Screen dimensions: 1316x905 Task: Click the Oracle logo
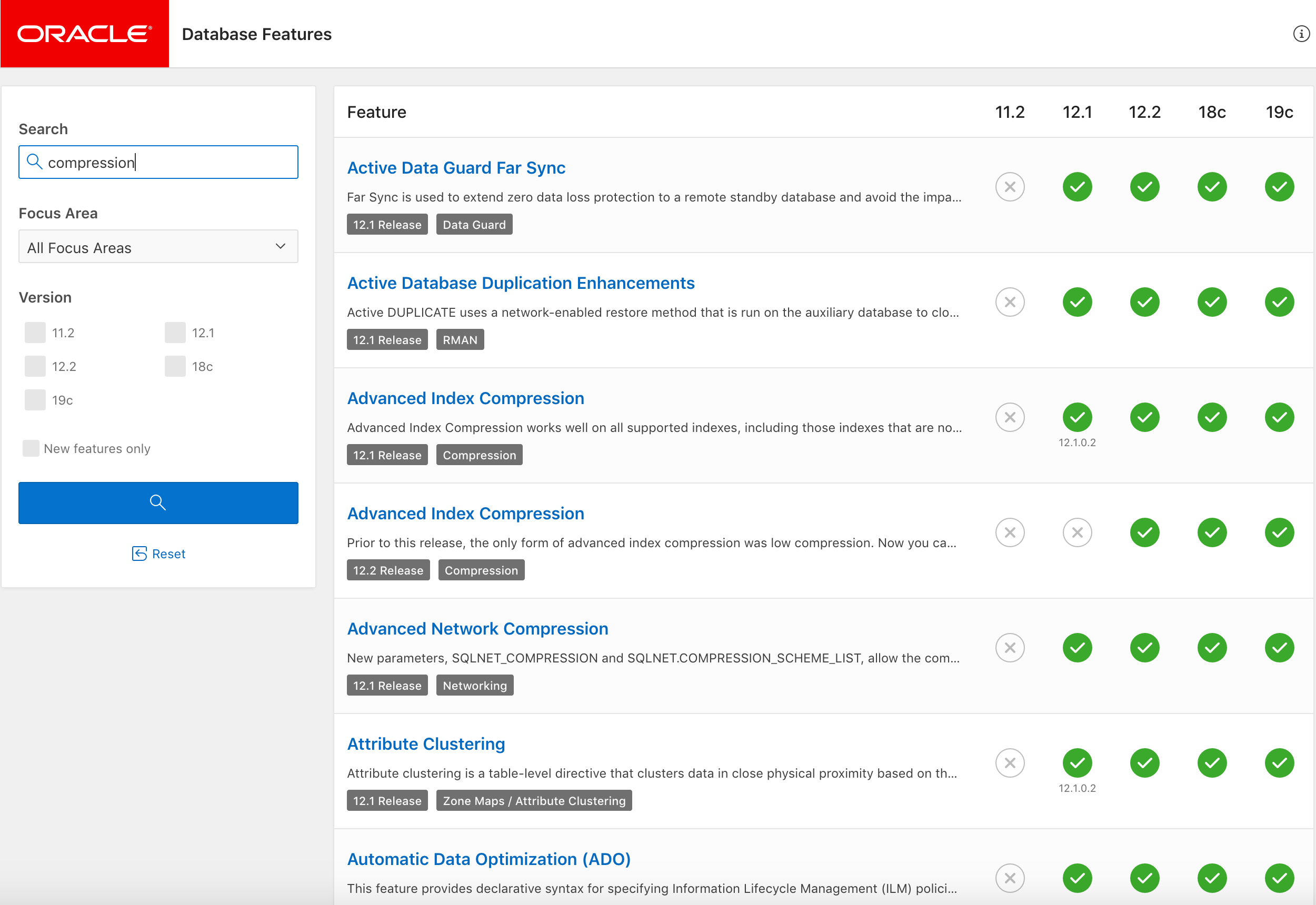[85, 34]
